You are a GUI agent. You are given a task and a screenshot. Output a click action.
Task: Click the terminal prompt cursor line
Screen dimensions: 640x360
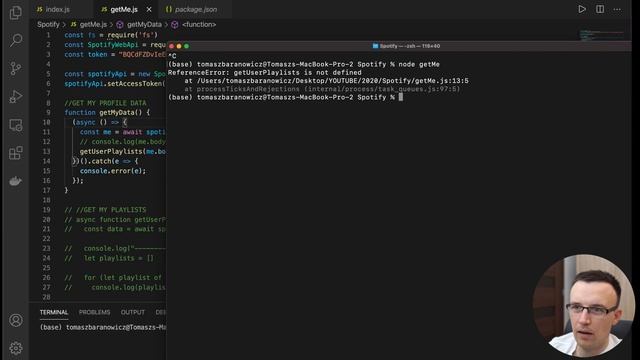(285, 97)
